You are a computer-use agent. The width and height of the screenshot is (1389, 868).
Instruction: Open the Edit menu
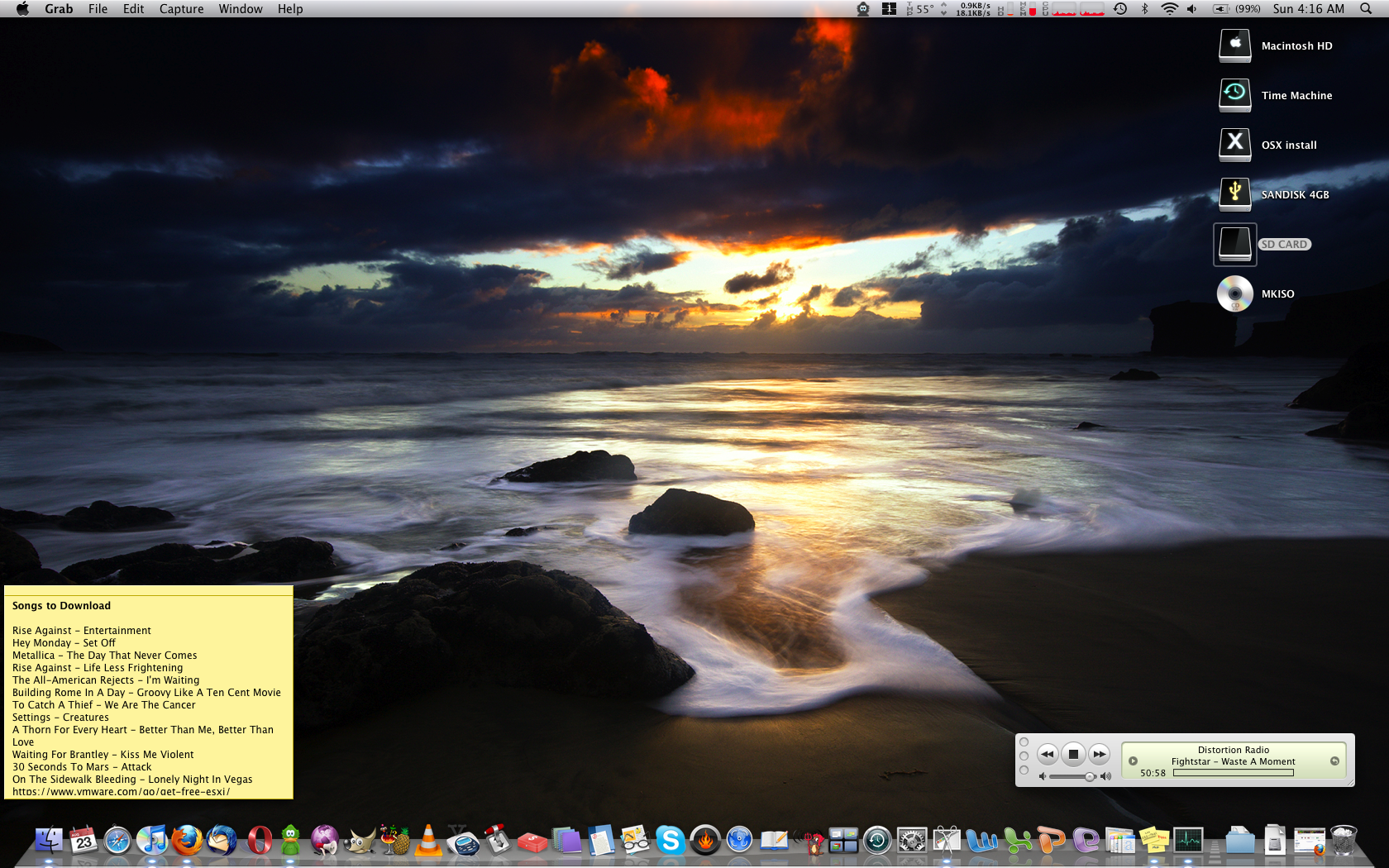[x=133, y=9]
